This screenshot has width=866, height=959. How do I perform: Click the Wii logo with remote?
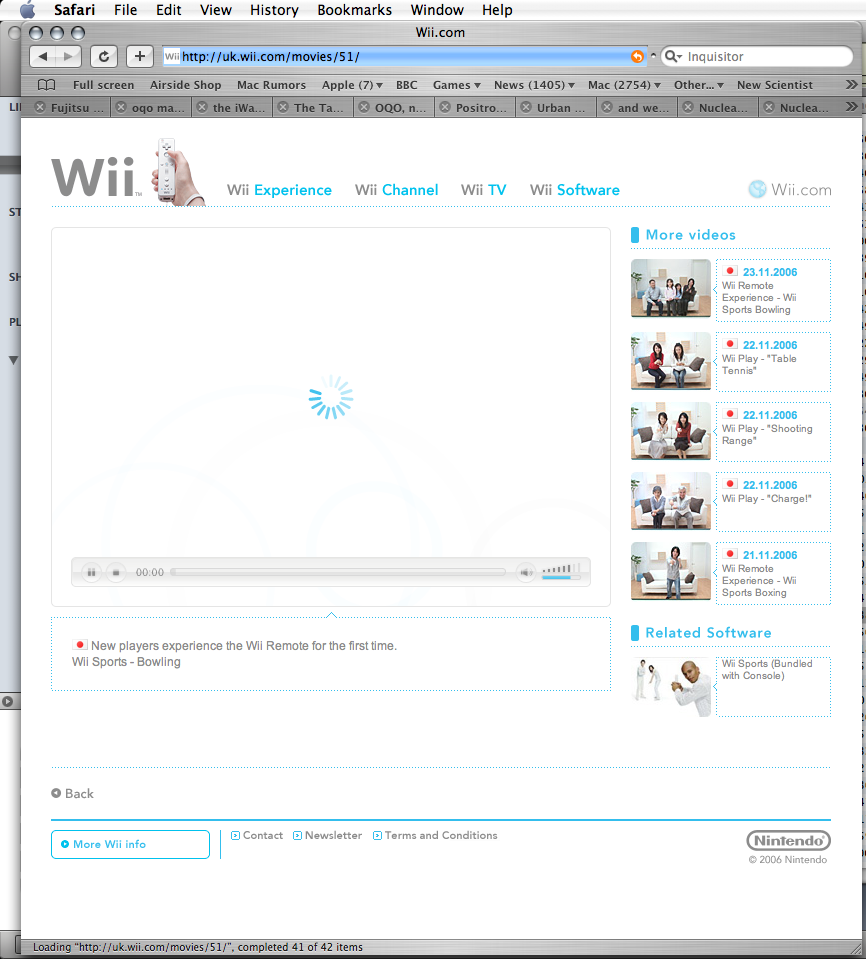tap(127, 172)
